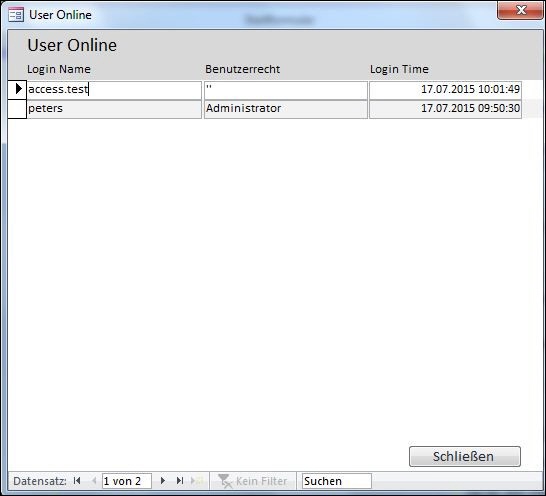
Task: Open the Access form icon in title bar
Action: click(16, 15)
